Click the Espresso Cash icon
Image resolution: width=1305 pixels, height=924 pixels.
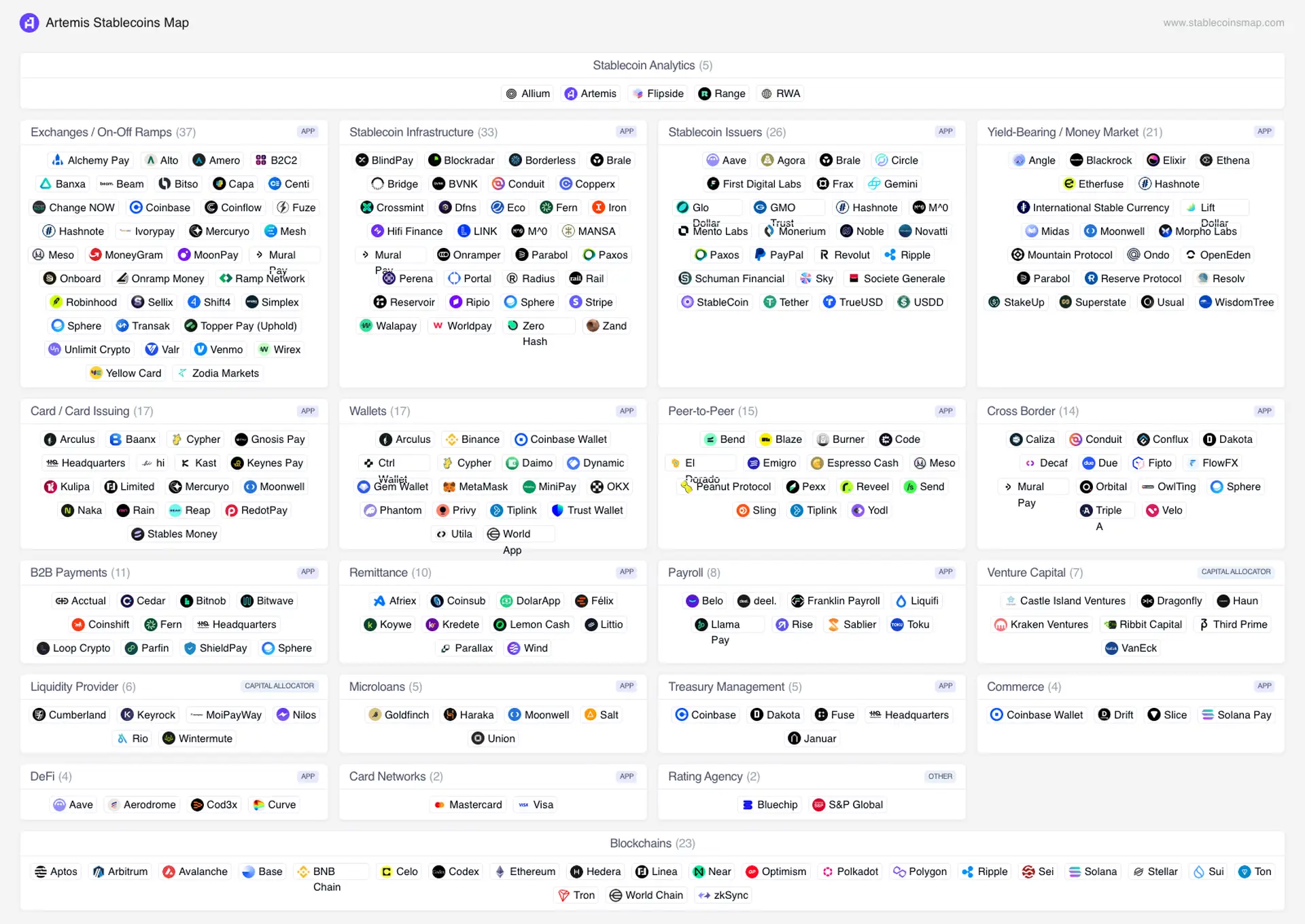[x=817, y=463]
